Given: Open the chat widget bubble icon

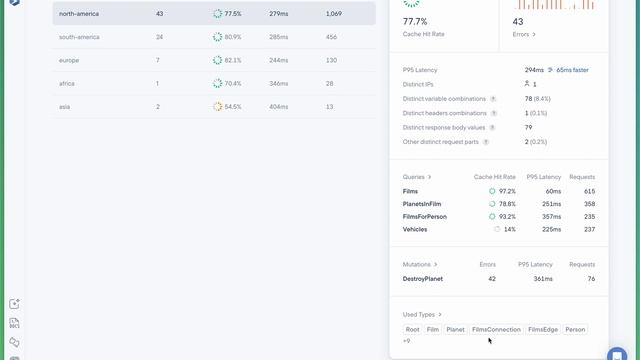Looking at the screenshot, I should pos(617,354).
